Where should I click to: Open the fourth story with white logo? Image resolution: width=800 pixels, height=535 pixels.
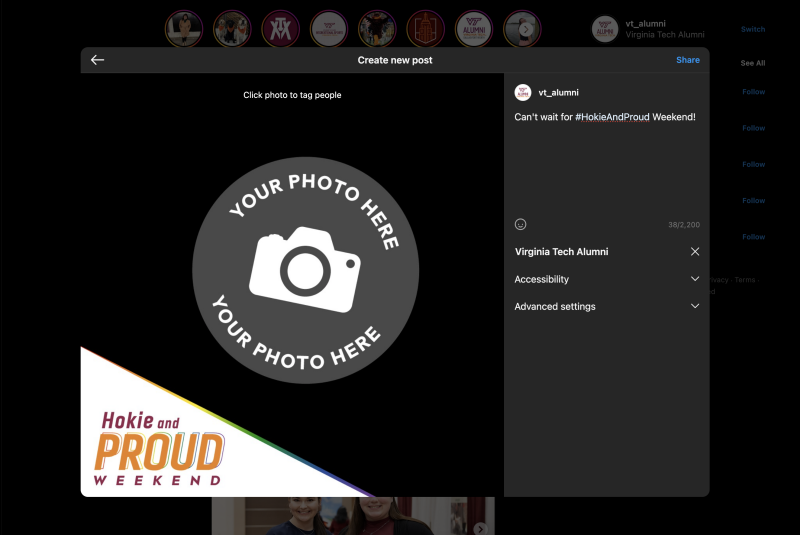click(329, 29)
